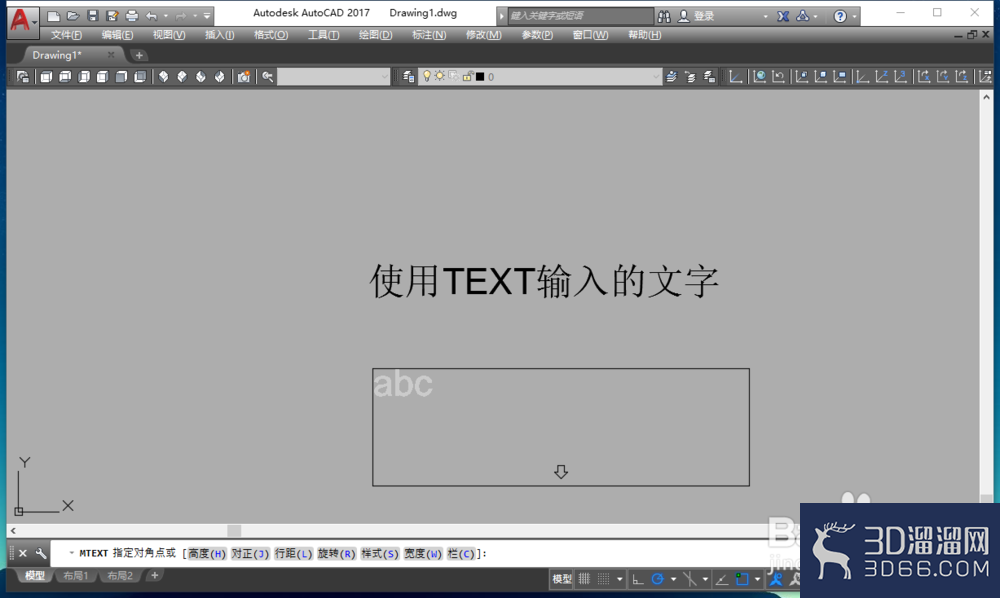Open the Layer Properties Manager icon

(409, 77)
